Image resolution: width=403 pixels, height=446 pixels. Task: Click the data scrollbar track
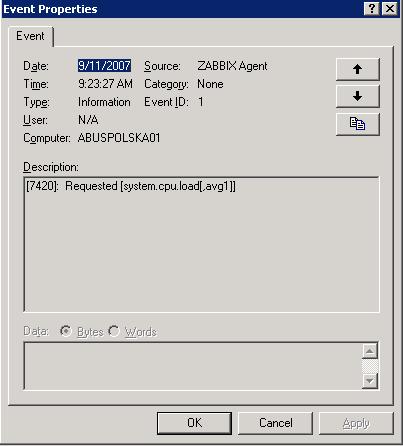pyautogui.click(x=370, y=366)
